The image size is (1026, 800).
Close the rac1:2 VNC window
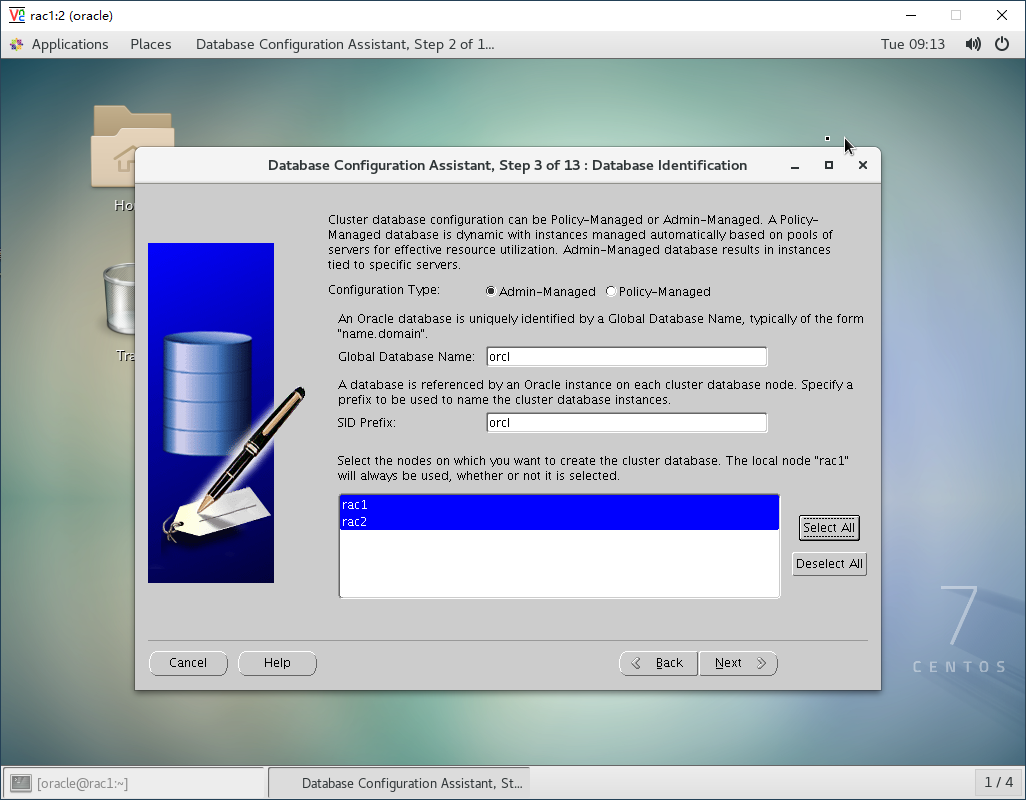pos(1002,15)
